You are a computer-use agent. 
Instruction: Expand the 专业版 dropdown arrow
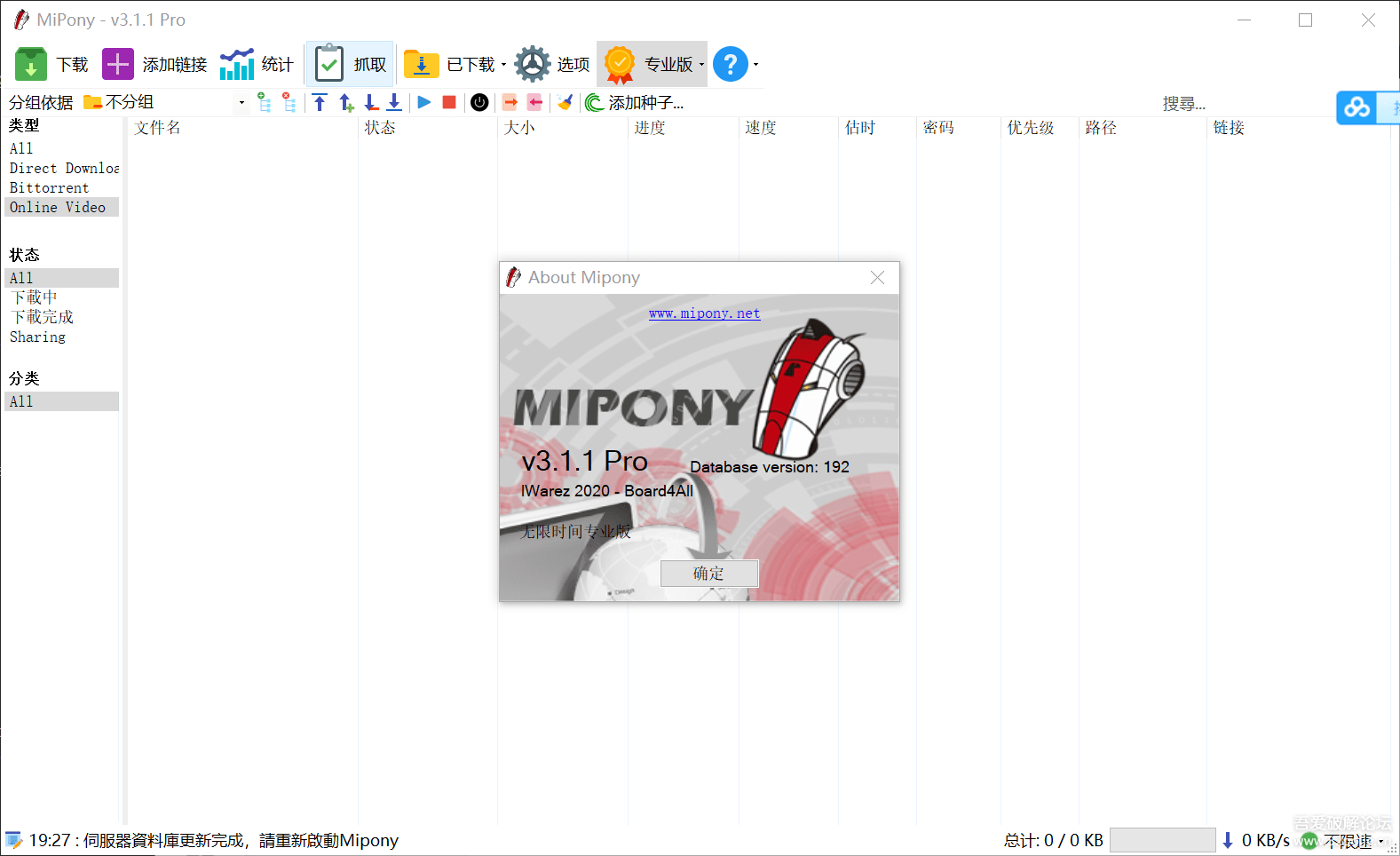[x=701, y=64]
